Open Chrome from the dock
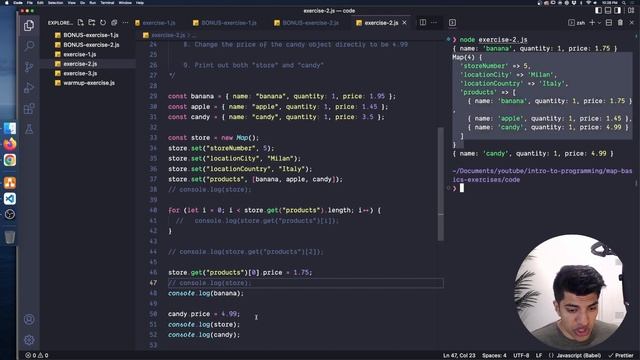 point(10,160)
